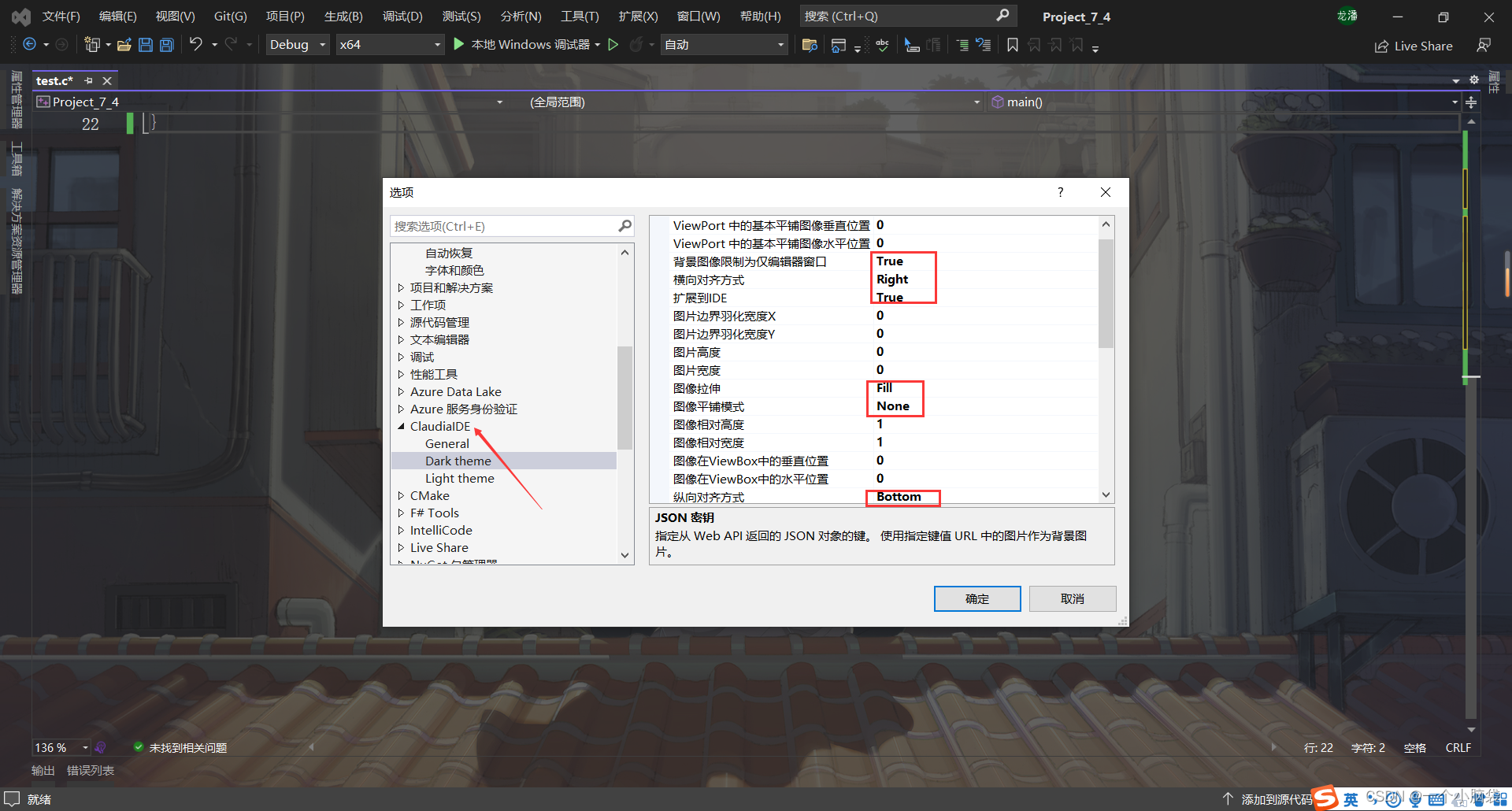This screenshot has height=811, width=1512.
Task: Click the save all icon
Action: point(167,45)
